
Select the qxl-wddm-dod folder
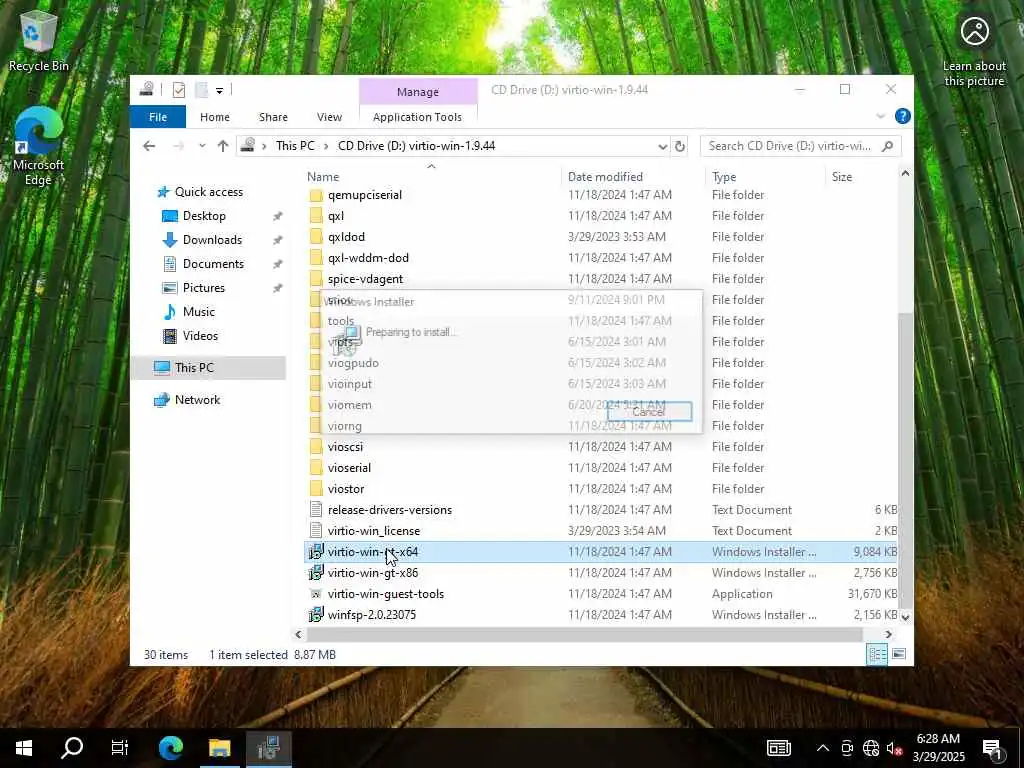[x=368, y=257]
